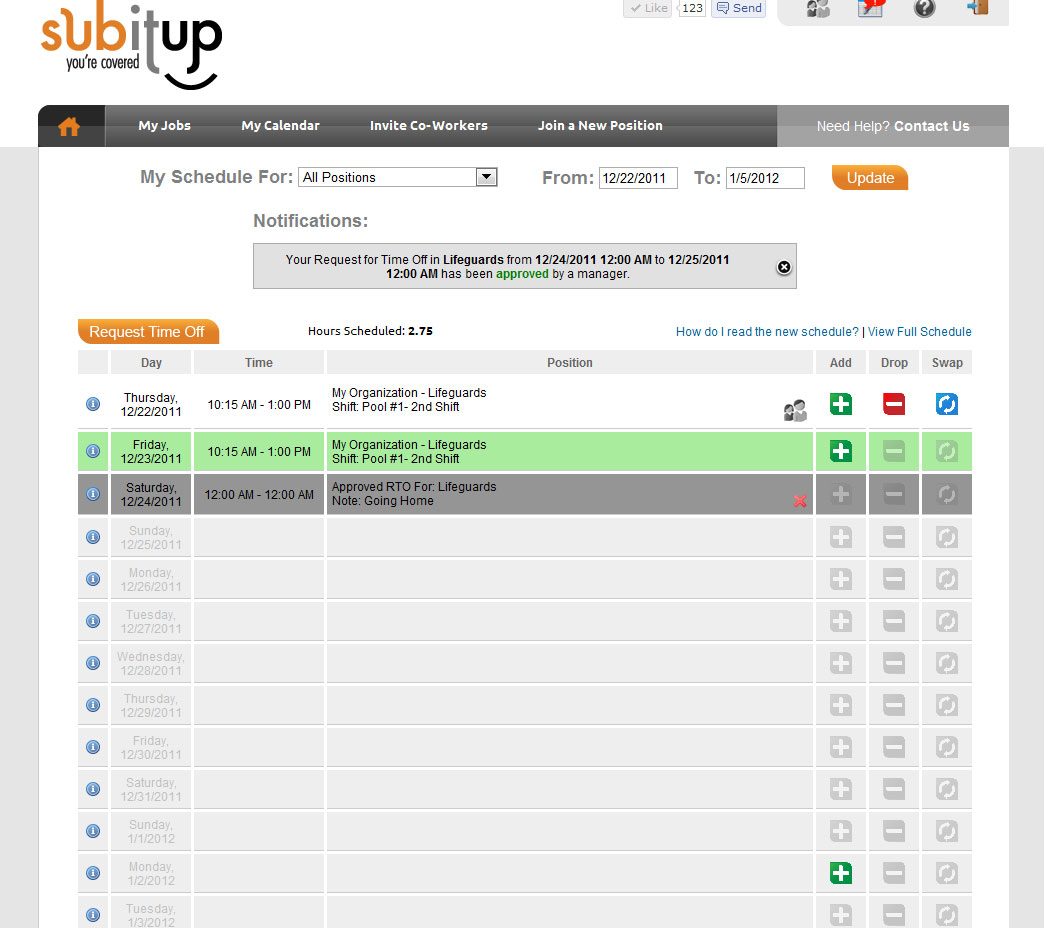This screenshot has width=1044, height=928.
Task: Open the My Jobs menu
Action: coord(164,126)
